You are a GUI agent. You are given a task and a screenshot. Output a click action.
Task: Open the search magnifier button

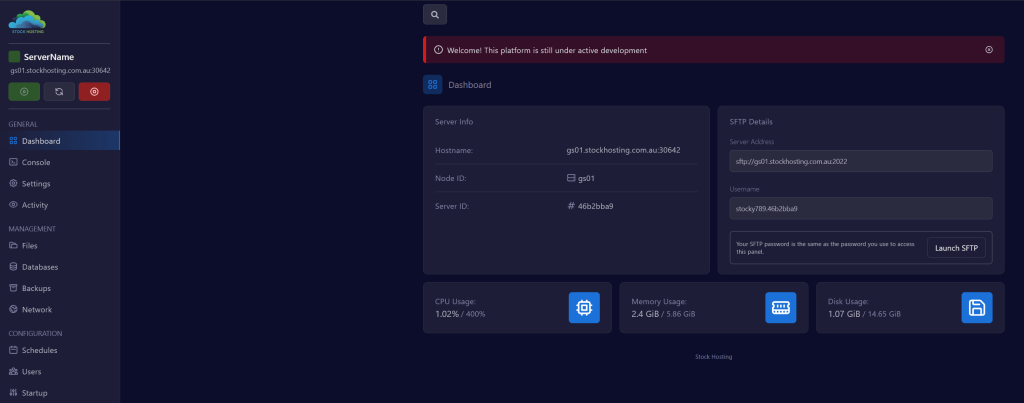(x=435, y=15)
